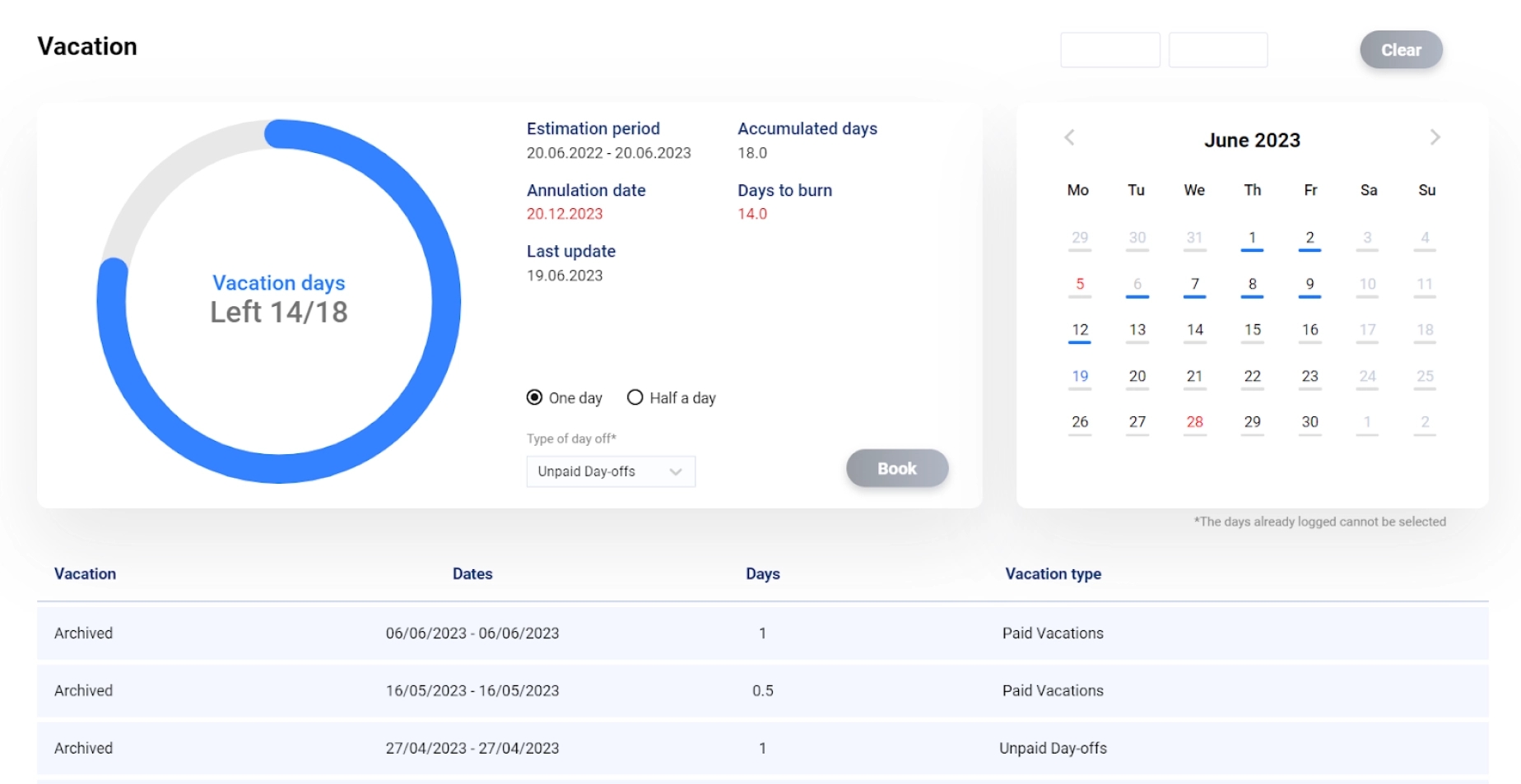Image resolution: width=1521 pixels, height=784 pixels.
Task: Select the One day radio option
Action: pos(535,398)
